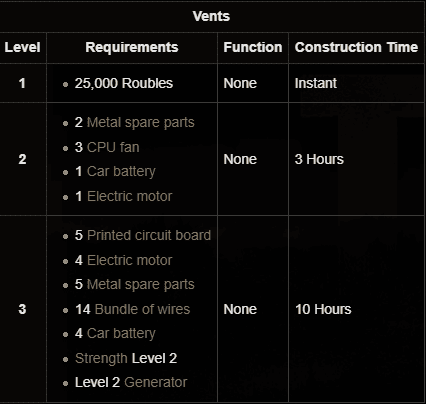
Task: Open the Strength skill link
Action: click(101, 359)
